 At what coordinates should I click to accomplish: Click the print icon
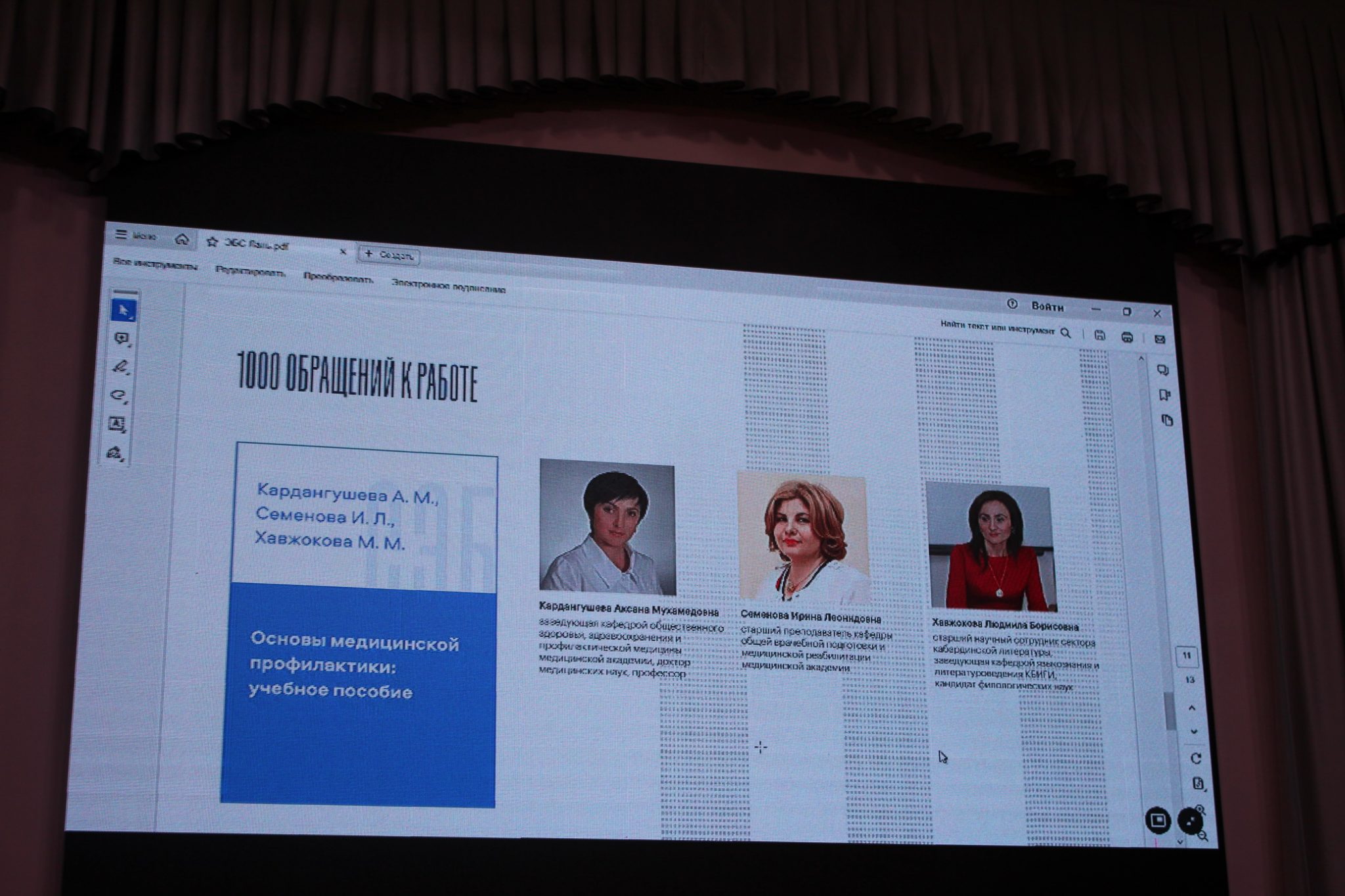click(1127, 337)
